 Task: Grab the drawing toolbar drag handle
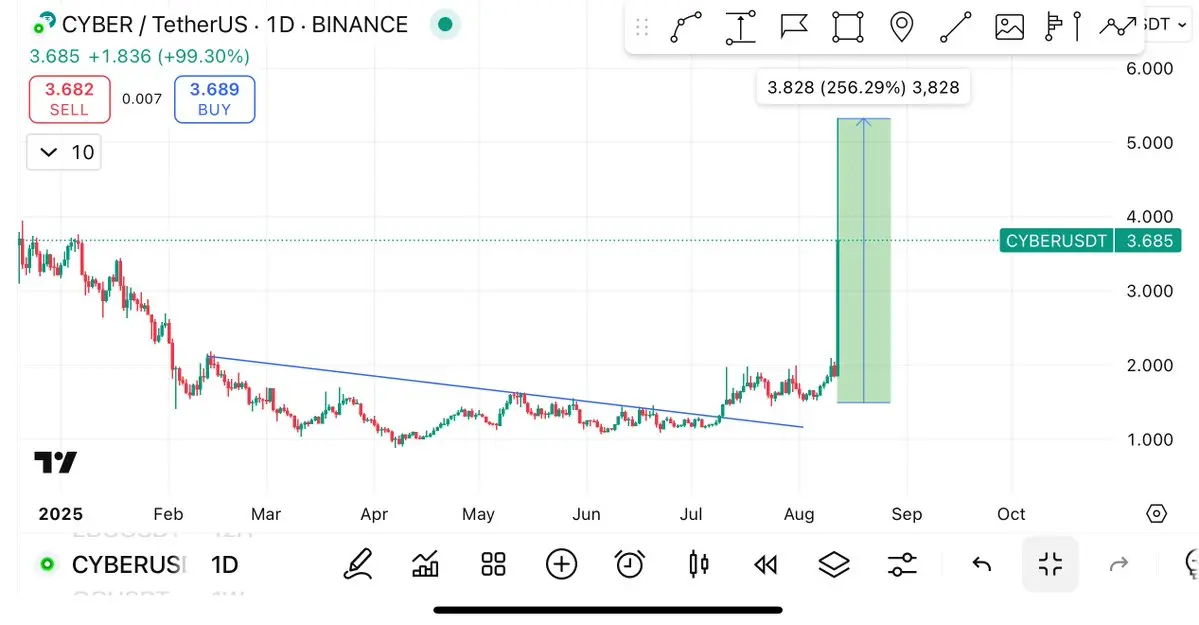(x=642, y=27)
